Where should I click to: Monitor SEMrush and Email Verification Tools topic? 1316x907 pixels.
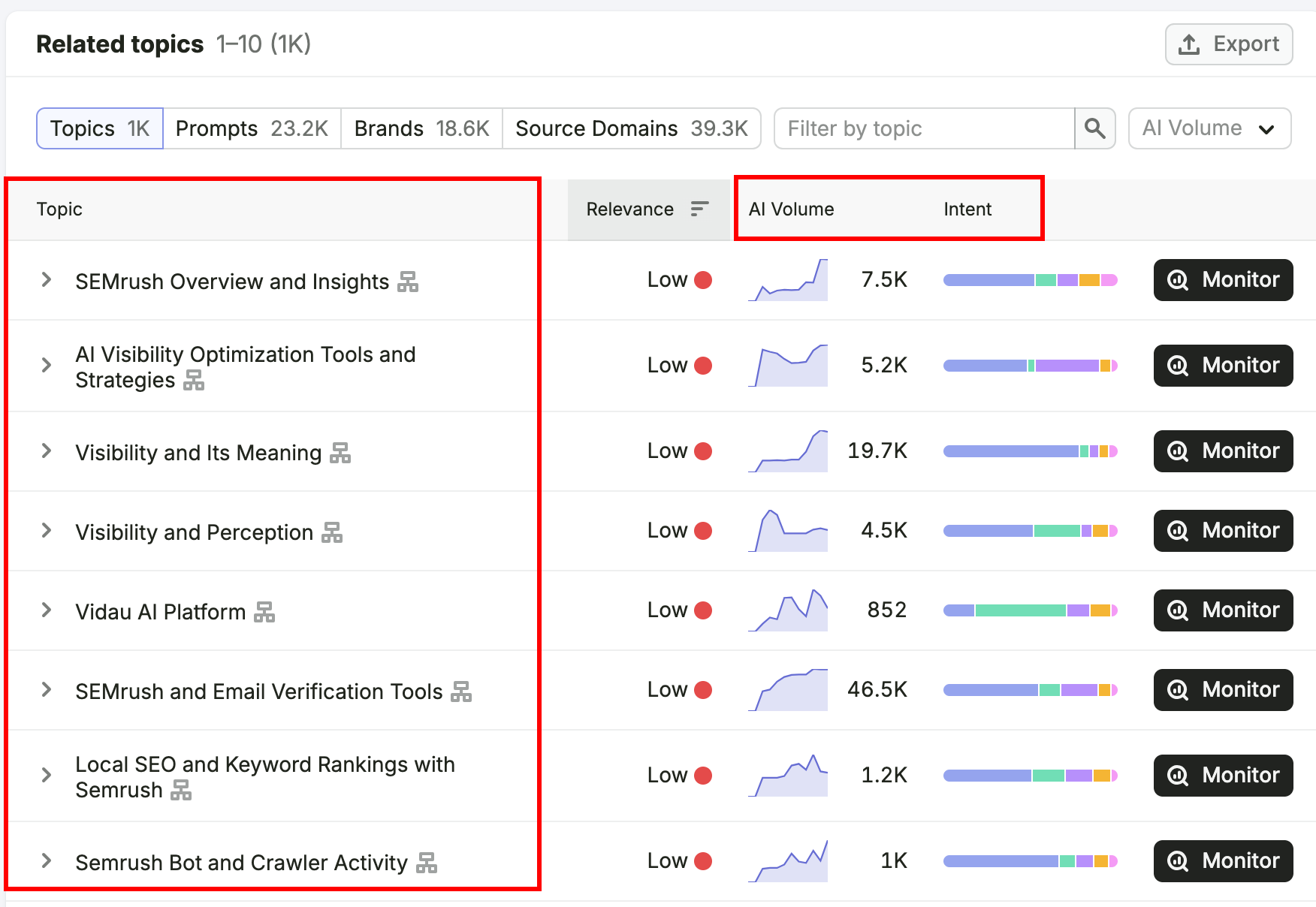tap(1223, 690)
